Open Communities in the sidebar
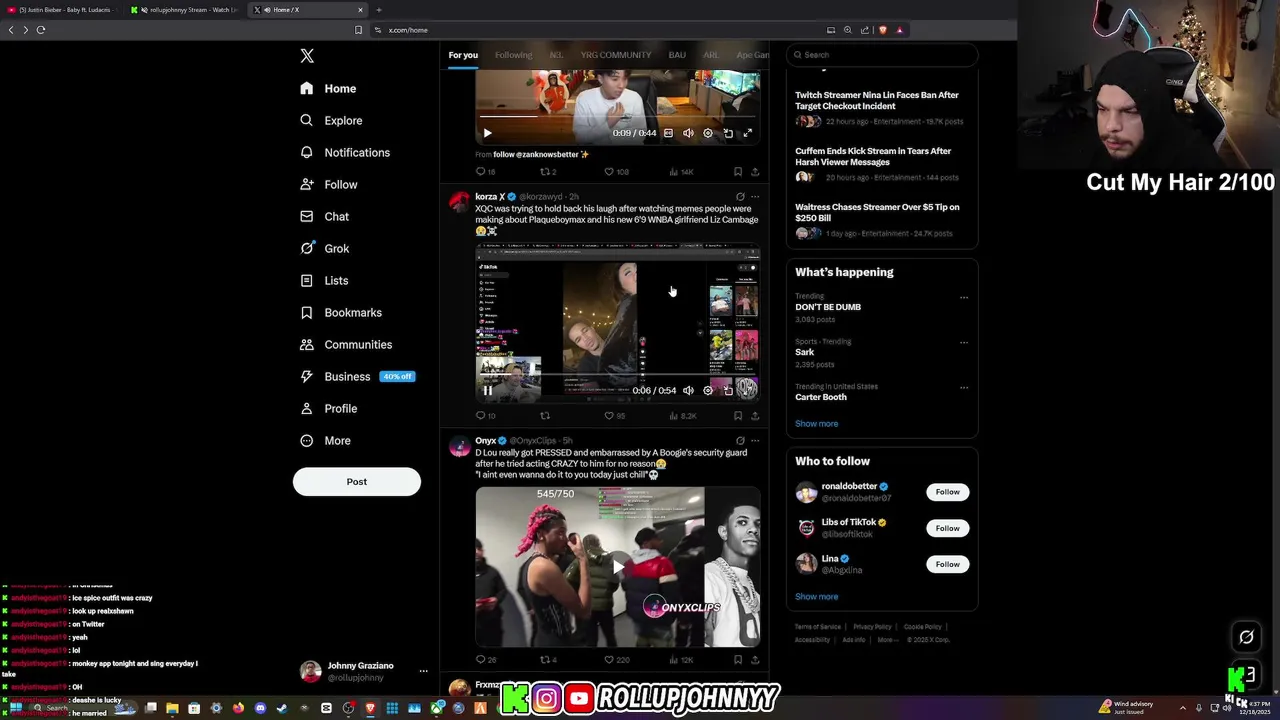The image size is (1280, 720). (346, 344)
